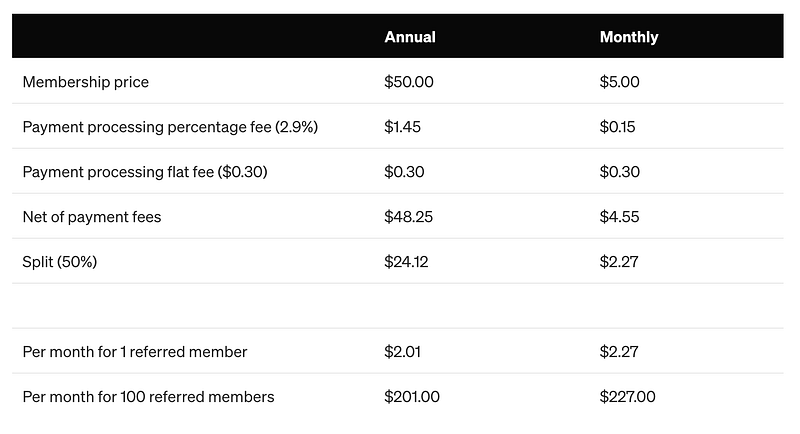The width and height of the screenshot is (800, 434).
Task: Select Payment processing percentage fee (2.9%) label
Action: coord(170,127)
